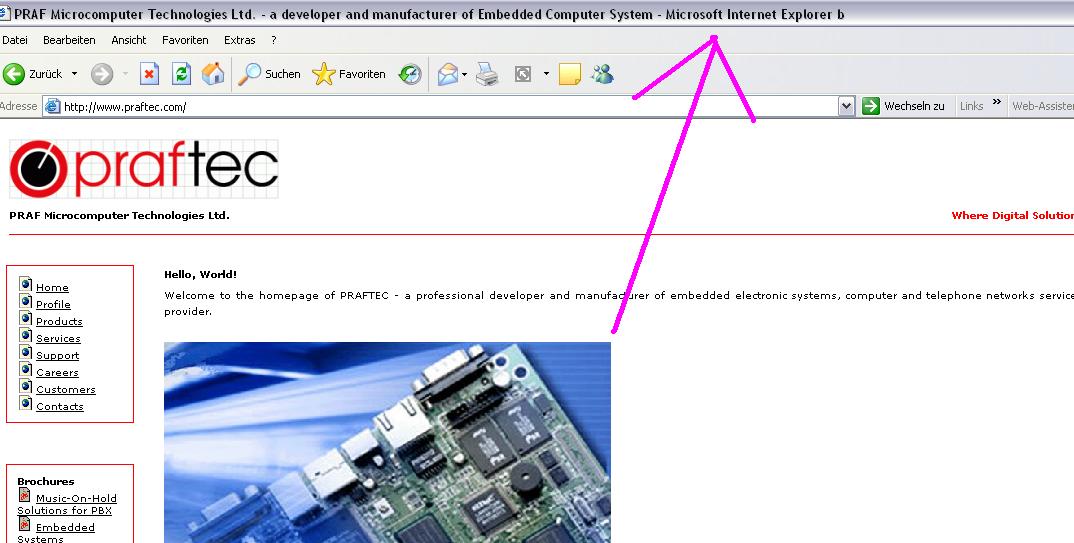
Task: Click bullet icon beside Support
Action: coord(26,353)
